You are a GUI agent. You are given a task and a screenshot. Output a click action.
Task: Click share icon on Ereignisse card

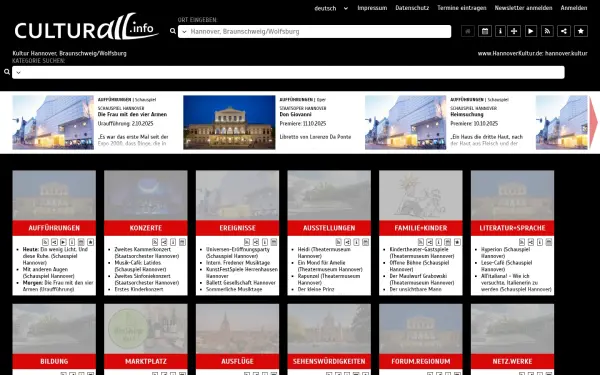[256, 242]
